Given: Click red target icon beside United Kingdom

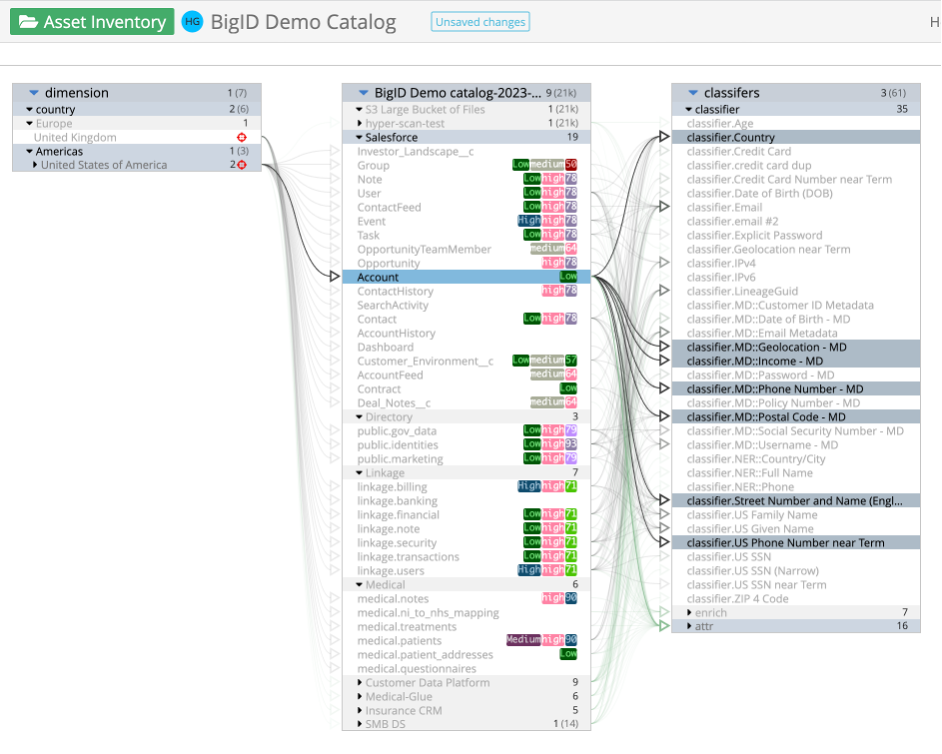Looking at the screenshot, I should [242, 137].
